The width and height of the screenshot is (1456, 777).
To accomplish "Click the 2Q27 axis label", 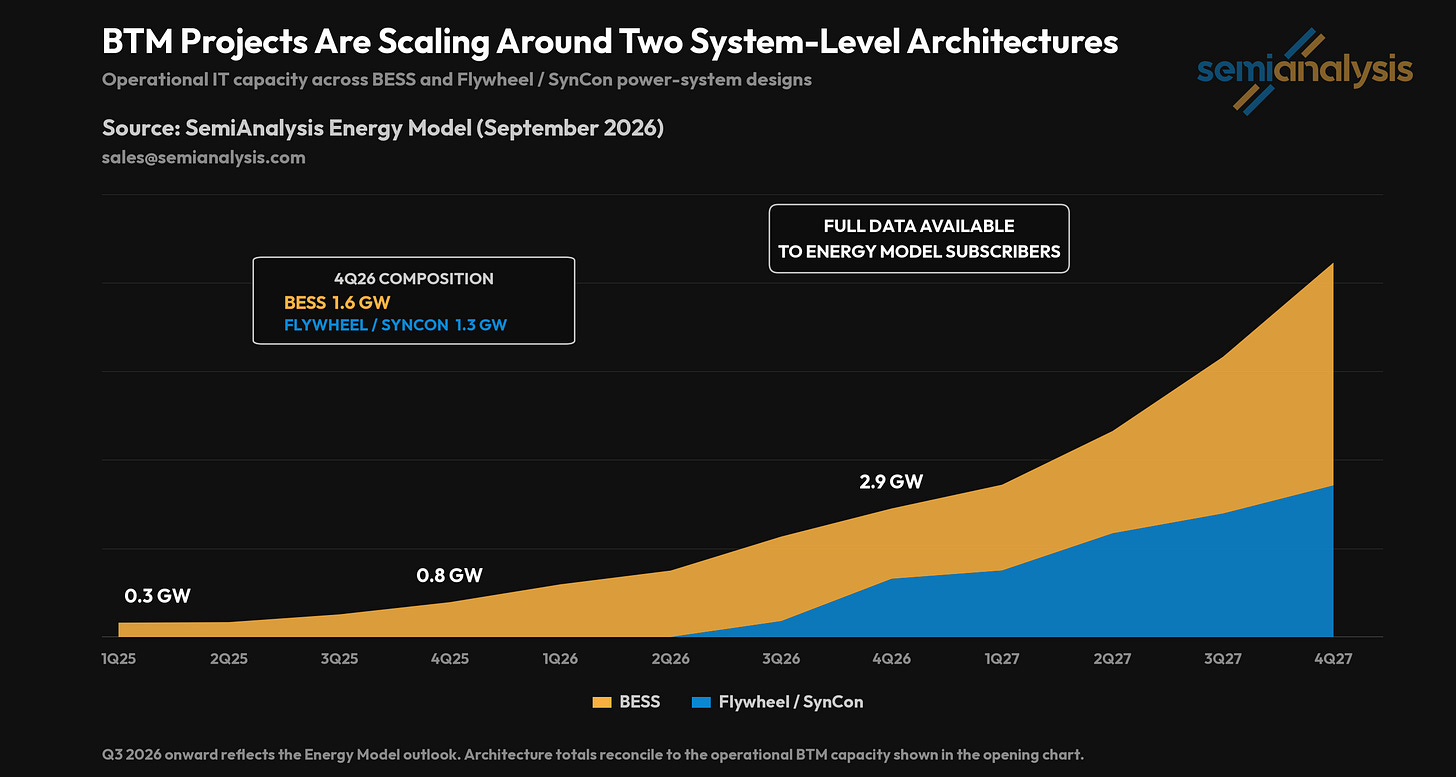I will (x=1112, y=659).
